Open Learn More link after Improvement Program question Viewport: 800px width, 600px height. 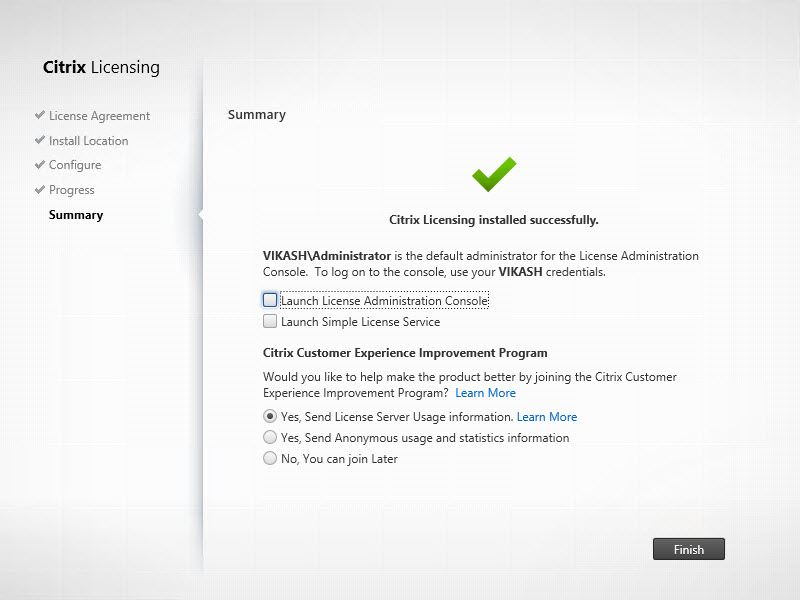(x=485, y=393)
